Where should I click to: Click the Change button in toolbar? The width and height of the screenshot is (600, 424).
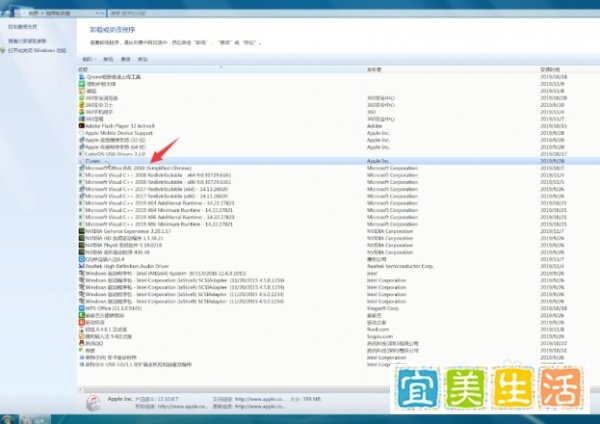[x=125, y=59]
